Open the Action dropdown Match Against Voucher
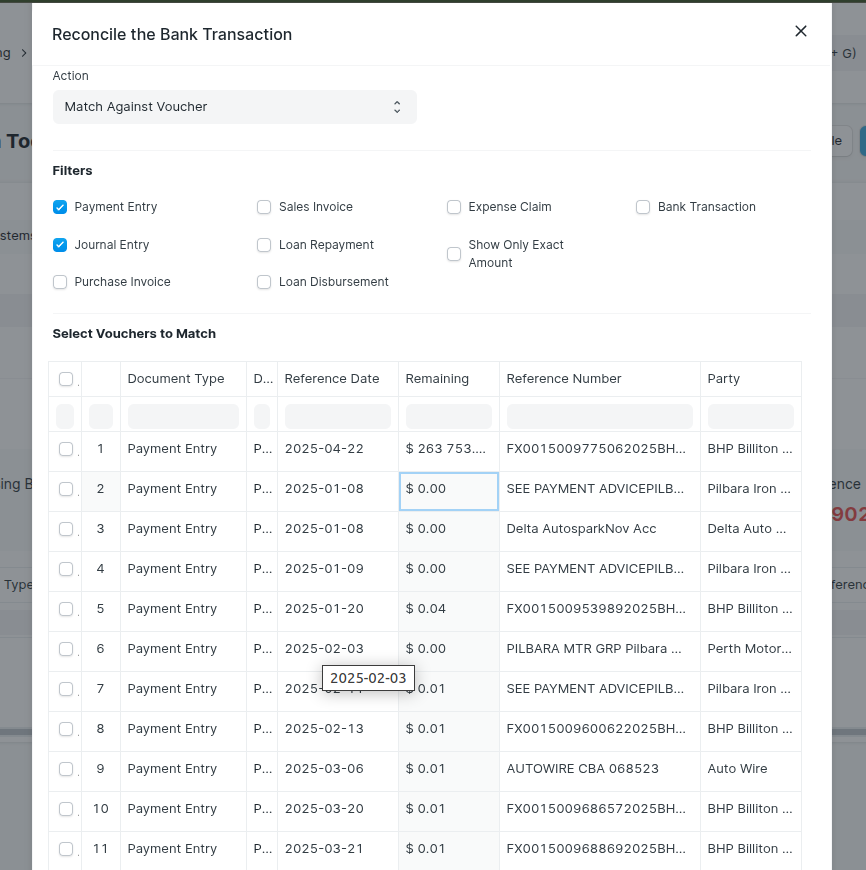 (234, 107)
